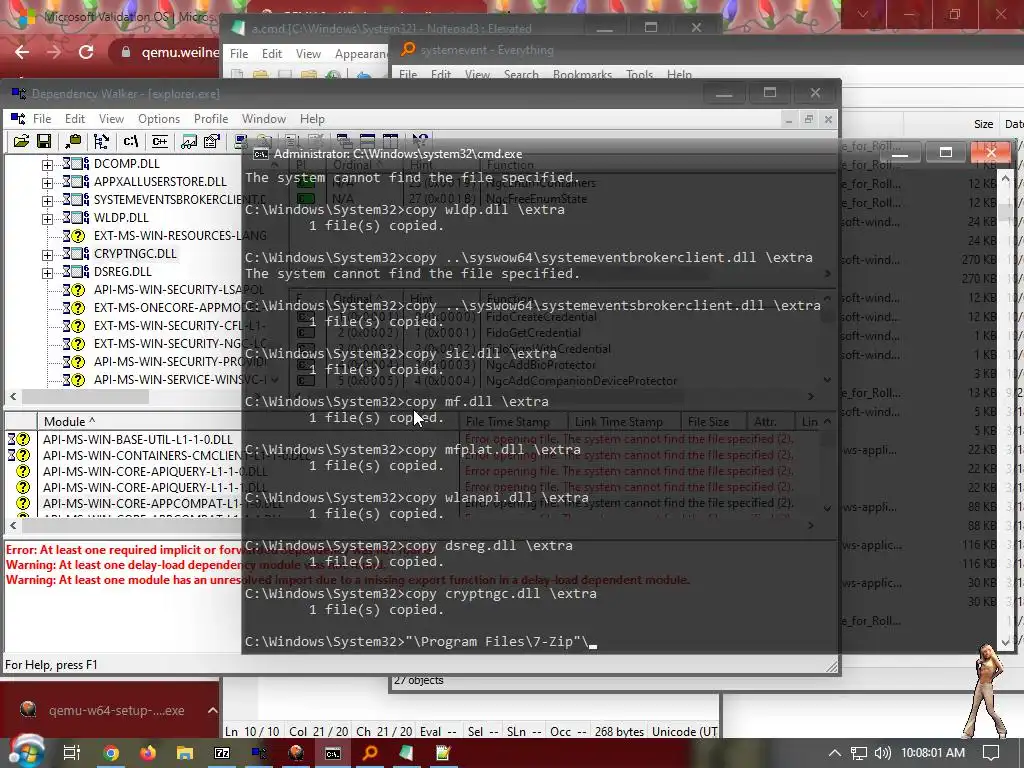Select EXT-MS-WIN-RESOURCES-LANG tree item
Screen dimensions: 1024x768
click(x=180, y=235)
